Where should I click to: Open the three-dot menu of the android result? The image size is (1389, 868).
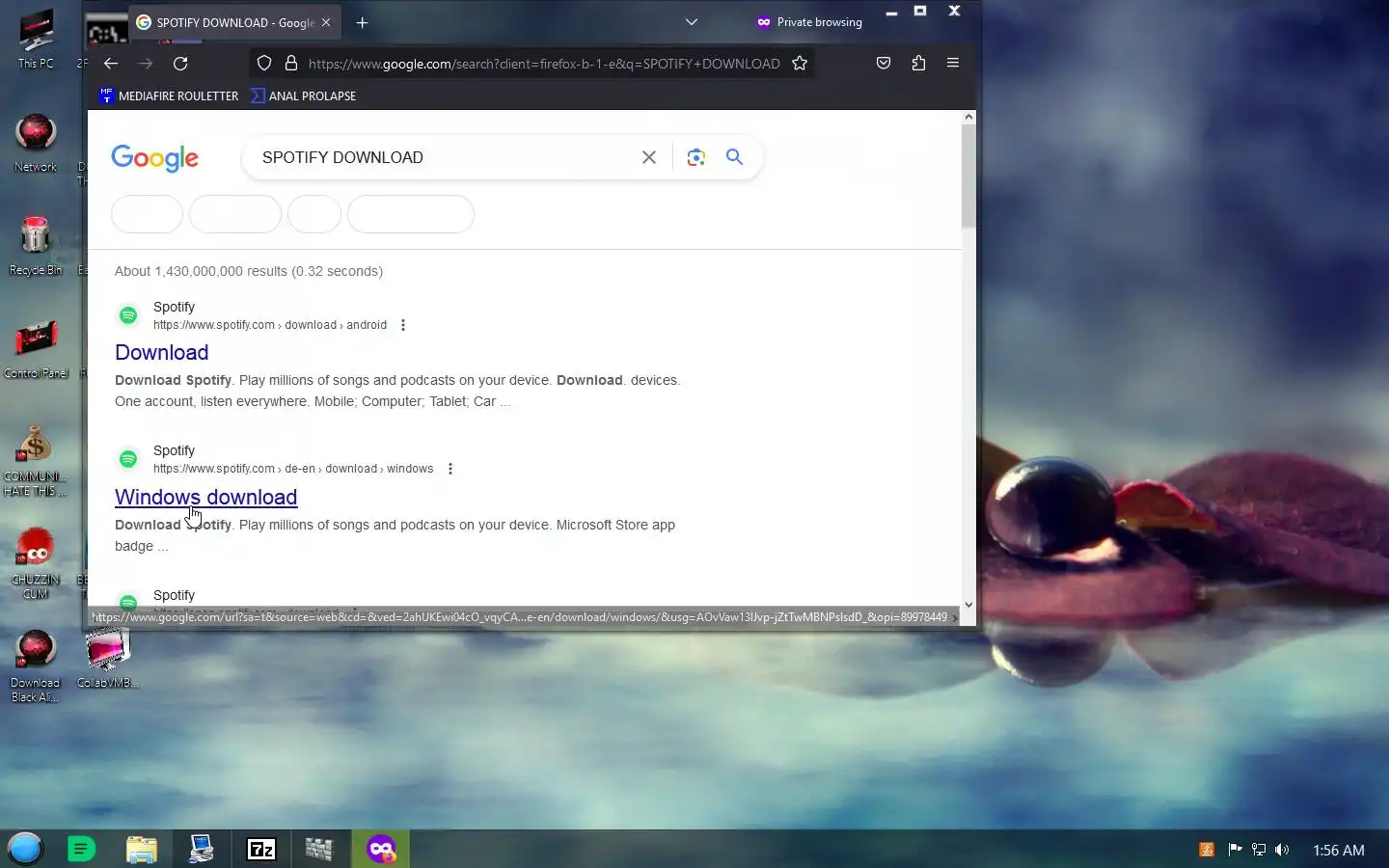pyautogui.click(x=403, y=325)
